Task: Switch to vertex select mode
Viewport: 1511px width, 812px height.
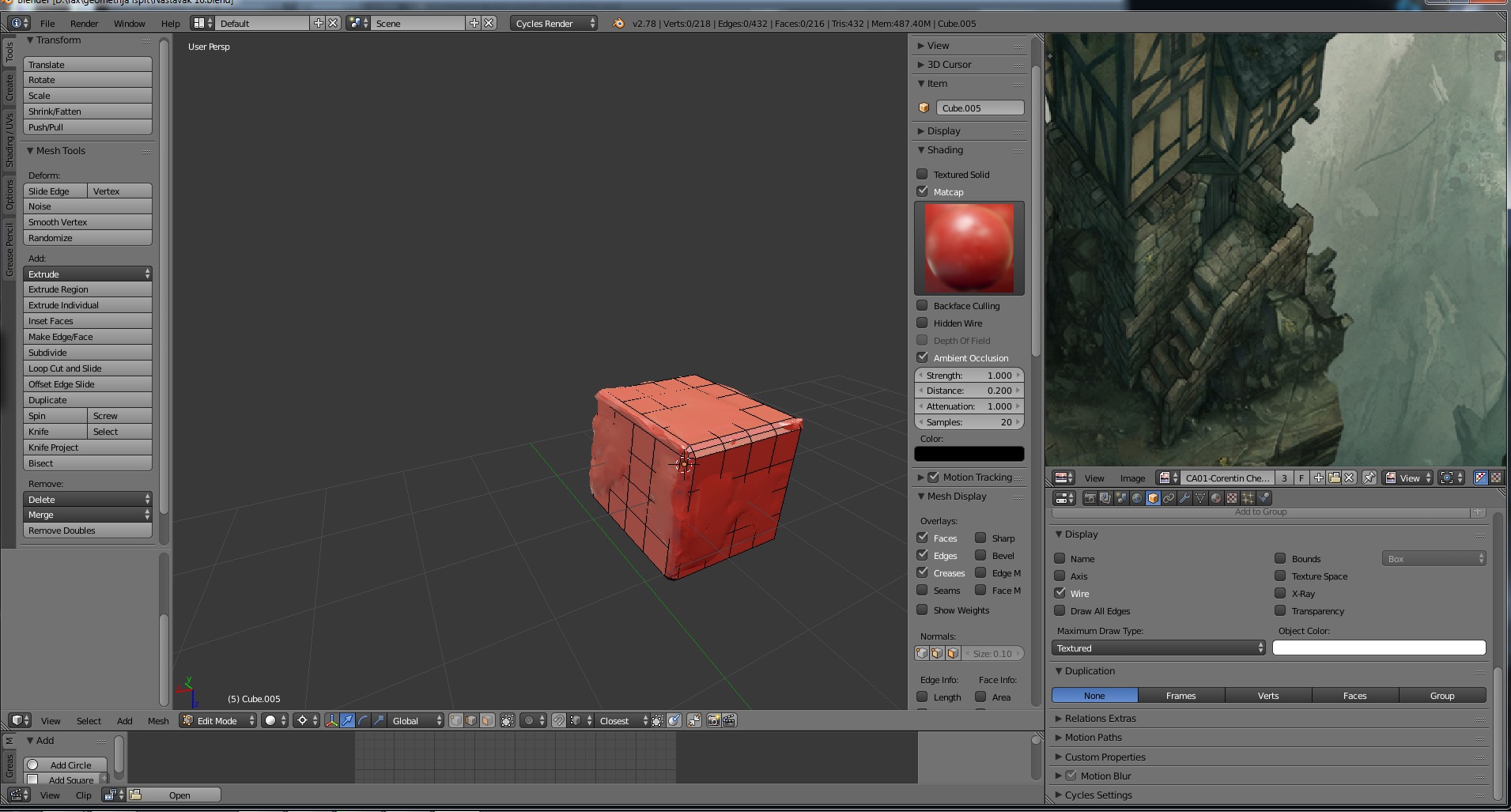Action: pyautogui.click(x=455, y=720)
